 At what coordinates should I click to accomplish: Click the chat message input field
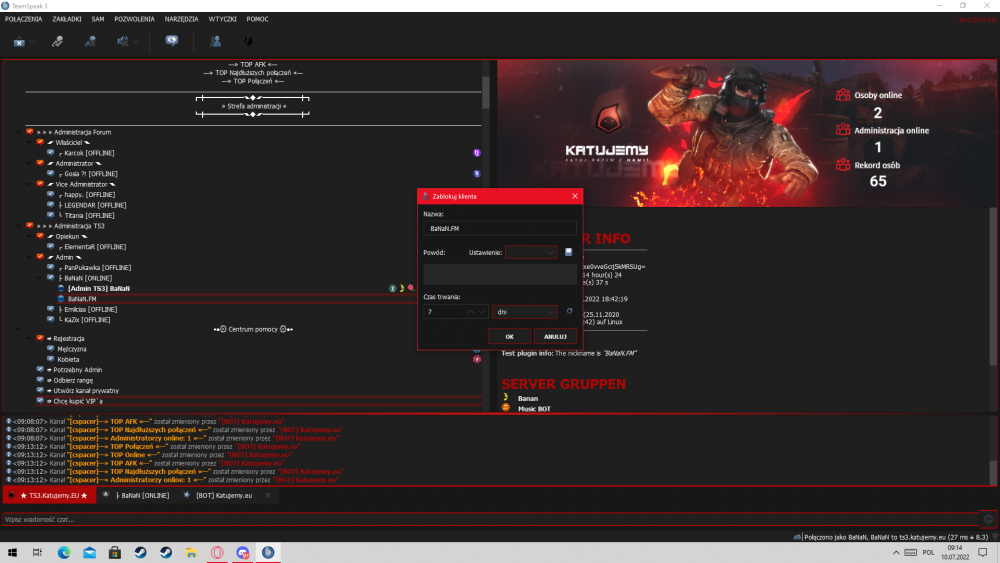[x=490, y=519]
